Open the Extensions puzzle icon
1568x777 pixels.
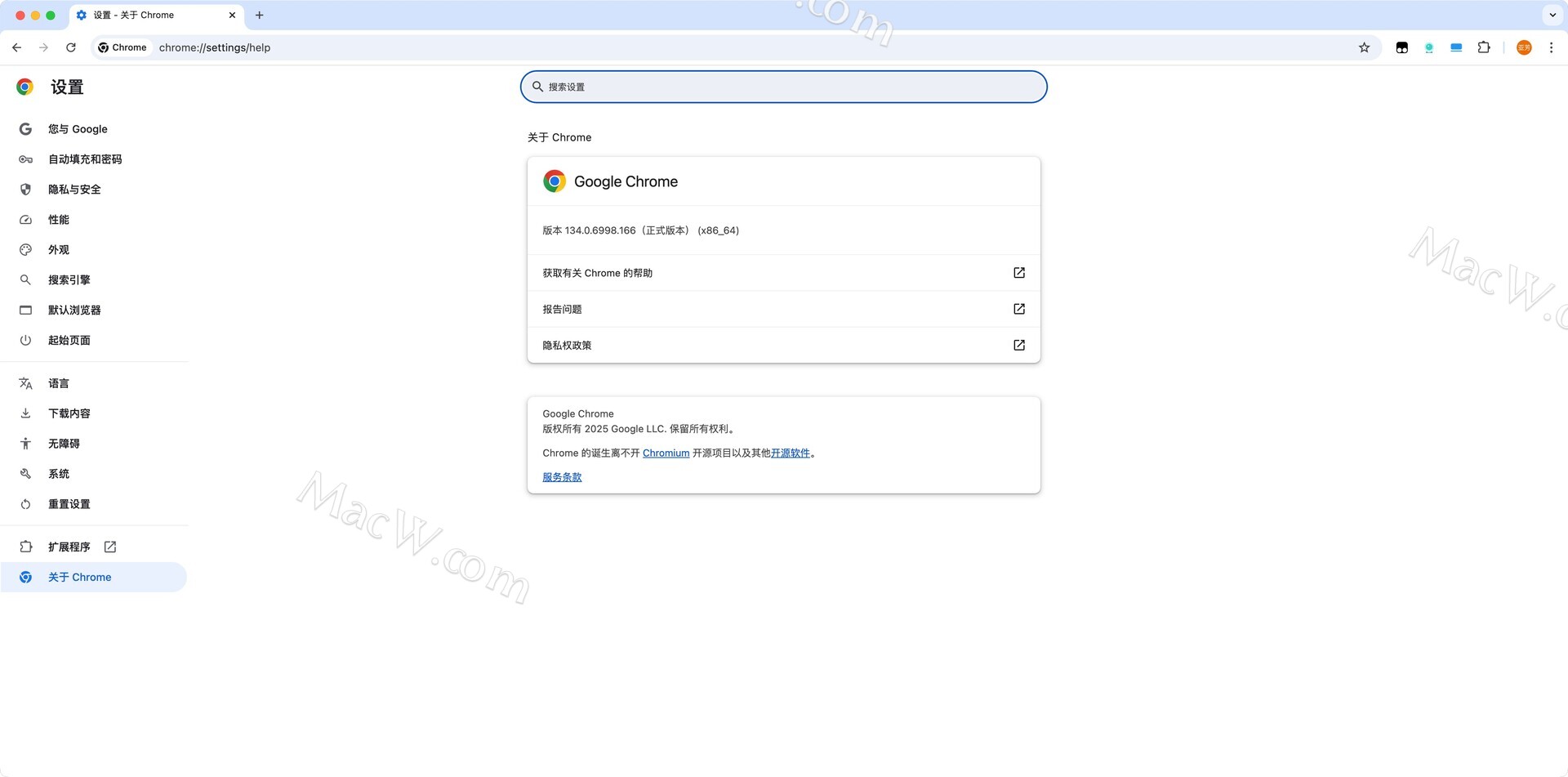[1484, 47]
